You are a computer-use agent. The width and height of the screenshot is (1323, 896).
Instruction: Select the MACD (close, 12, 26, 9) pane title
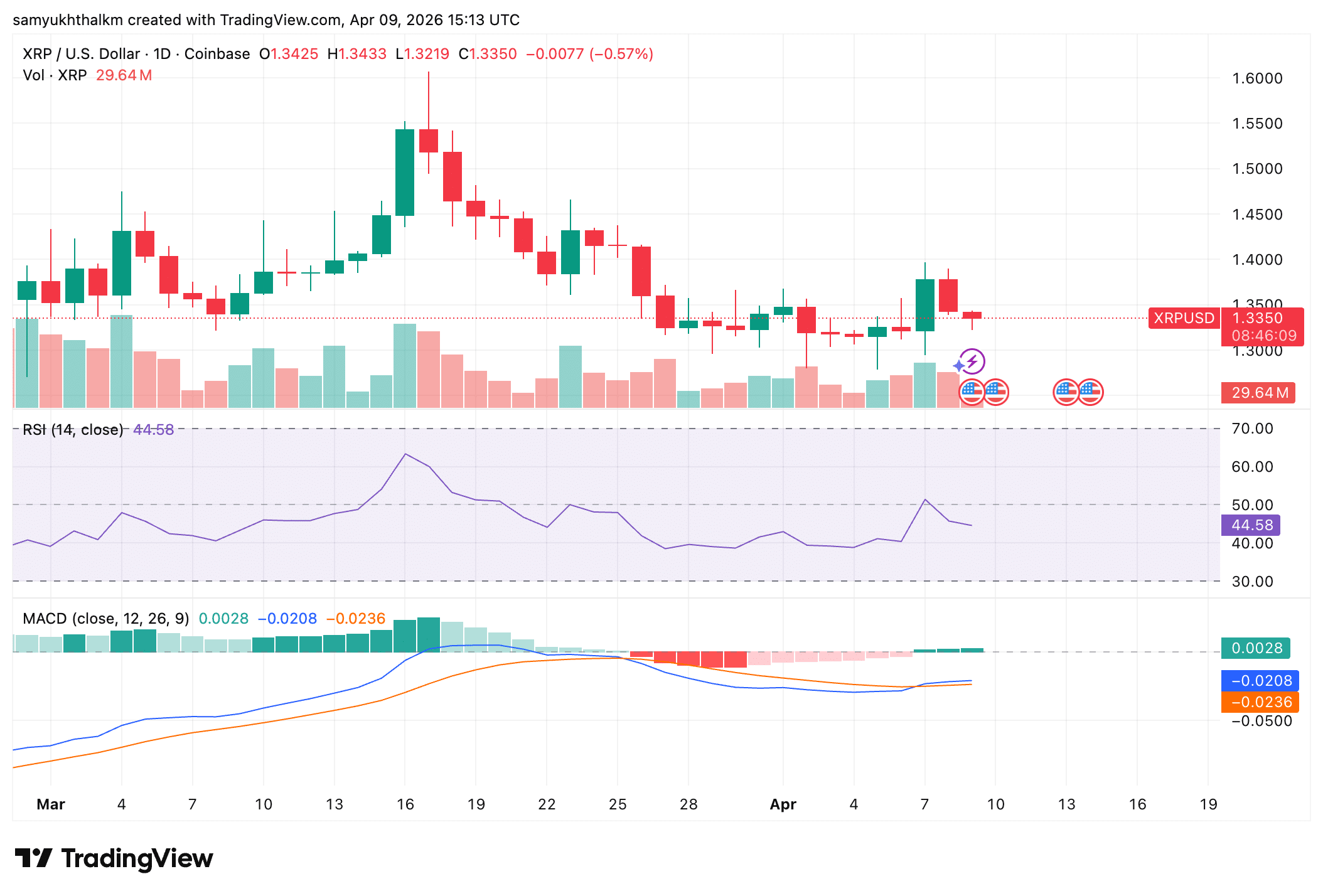point(107,618)
